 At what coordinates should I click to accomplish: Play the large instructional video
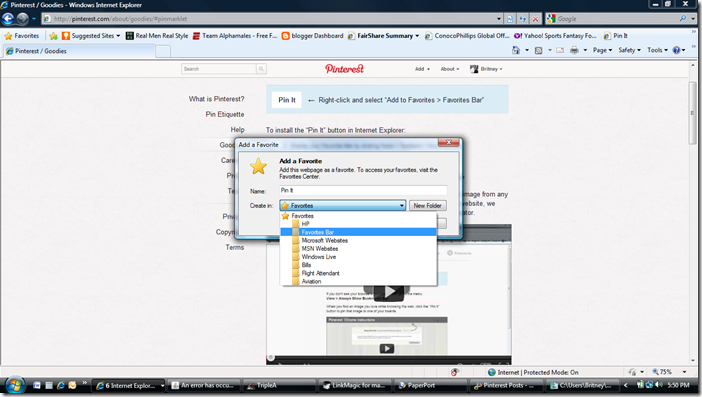[390, 291]
